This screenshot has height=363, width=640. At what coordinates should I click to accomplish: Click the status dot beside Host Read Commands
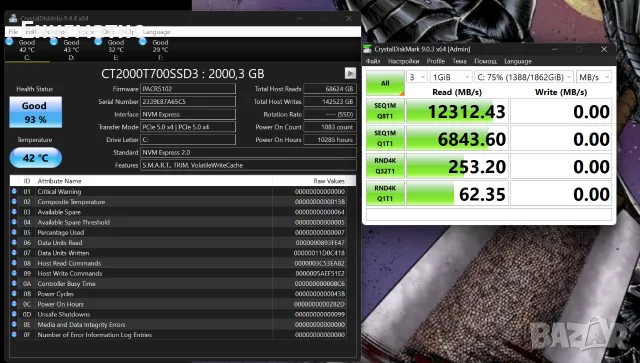14,263
